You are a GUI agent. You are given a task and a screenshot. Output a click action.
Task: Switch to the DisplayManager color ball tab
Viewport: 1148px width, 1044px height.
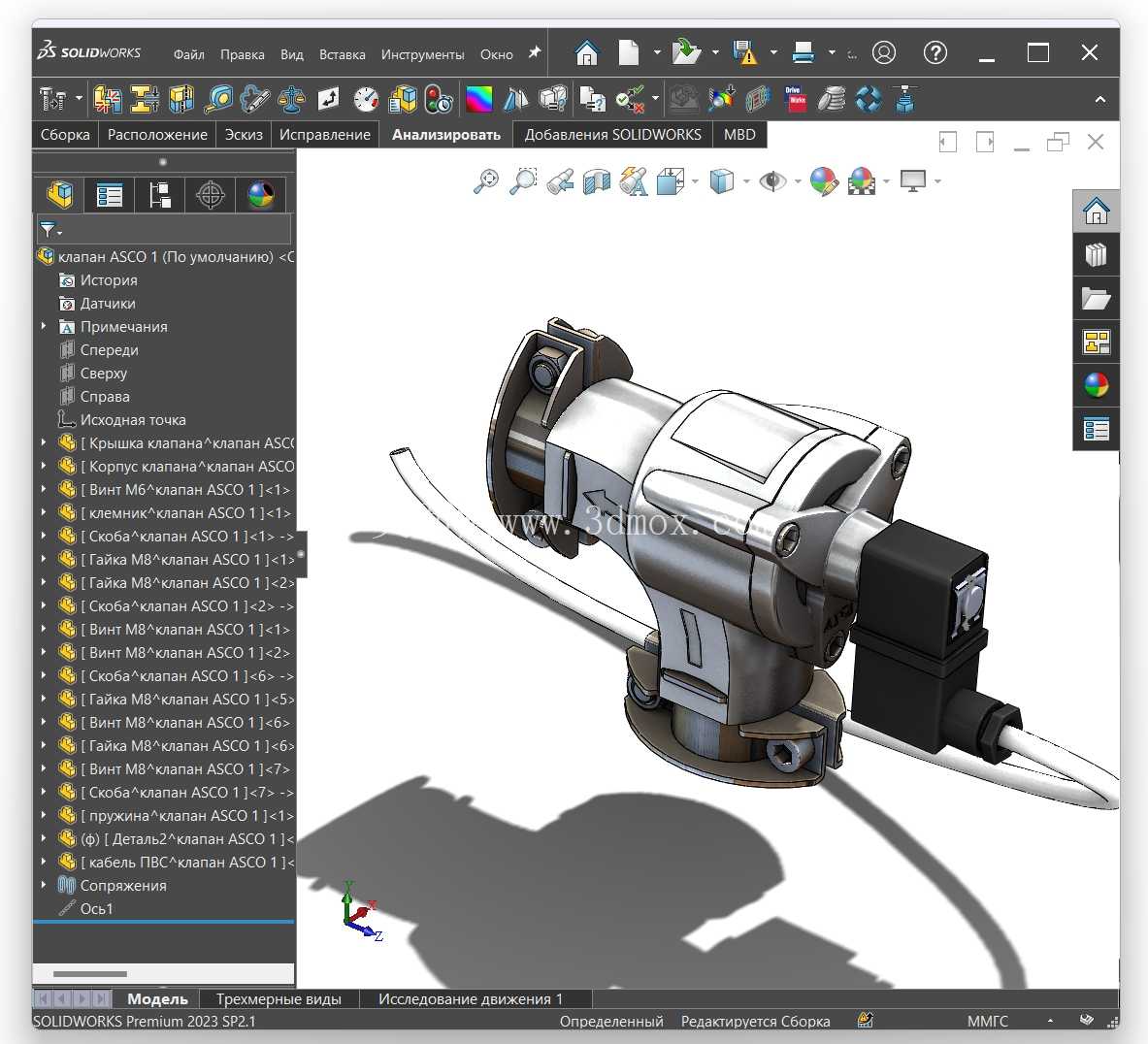pyautogui.click(x=261, y=195)
